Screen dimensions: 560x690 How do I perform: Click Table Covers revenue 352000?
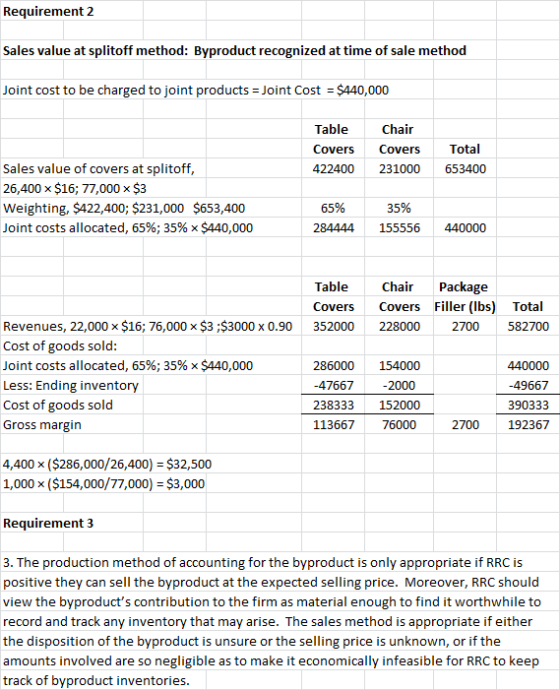333,327
